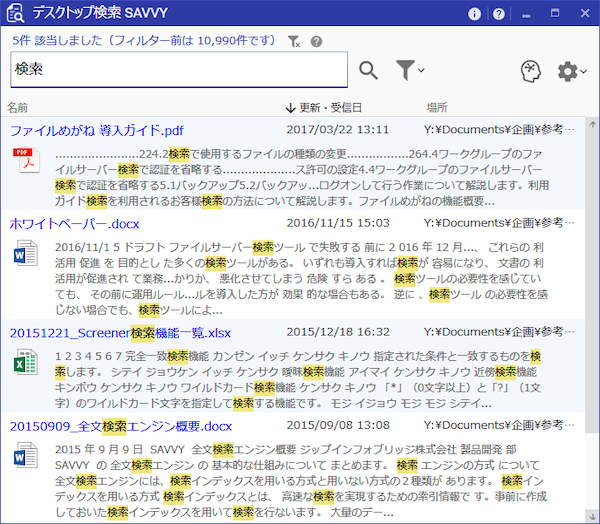Focus the search field containing 検索
600x524 pixels.
click(179, 70)
